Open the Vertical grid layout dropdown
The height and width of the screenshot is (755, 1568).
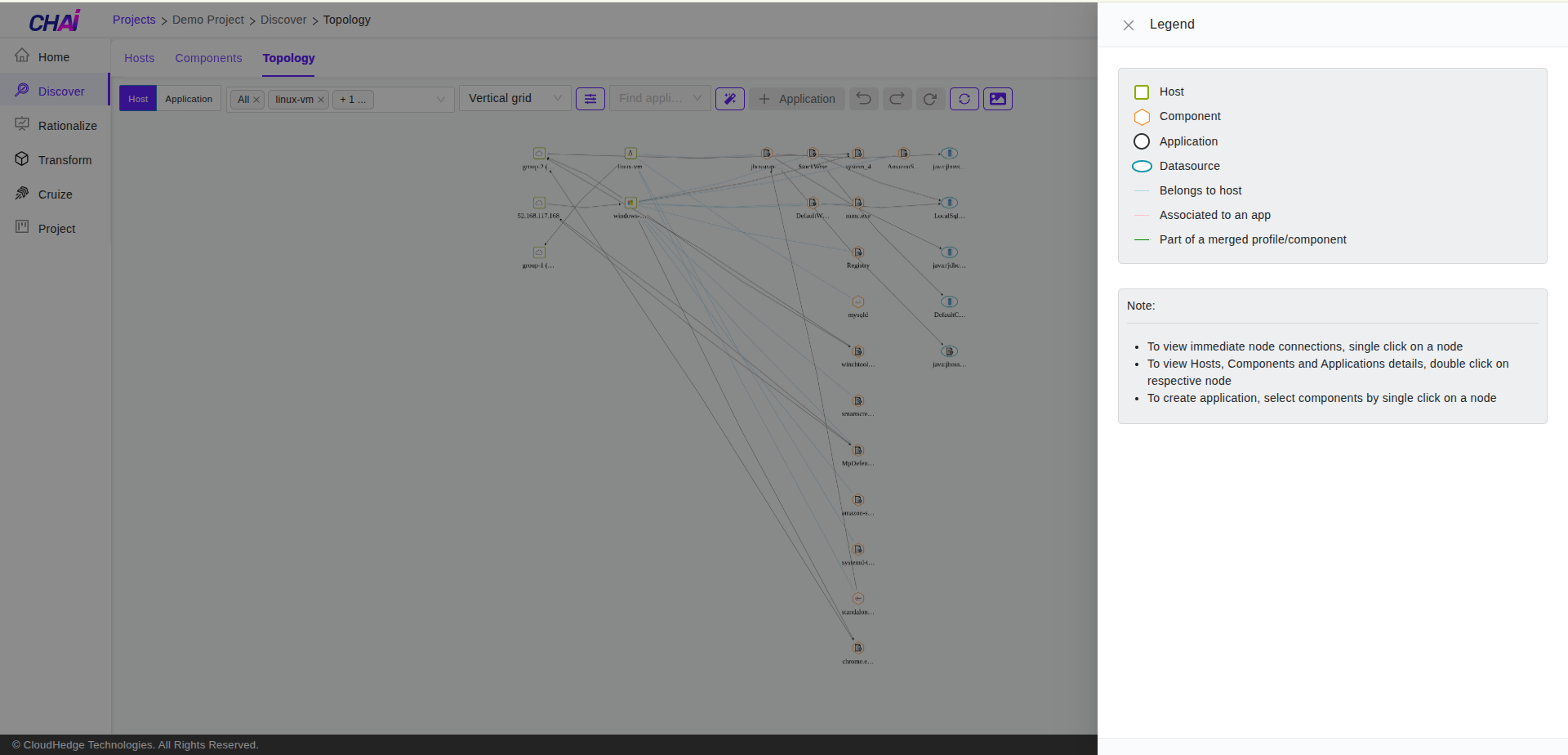pyautogui.click(x=514, y=99)
